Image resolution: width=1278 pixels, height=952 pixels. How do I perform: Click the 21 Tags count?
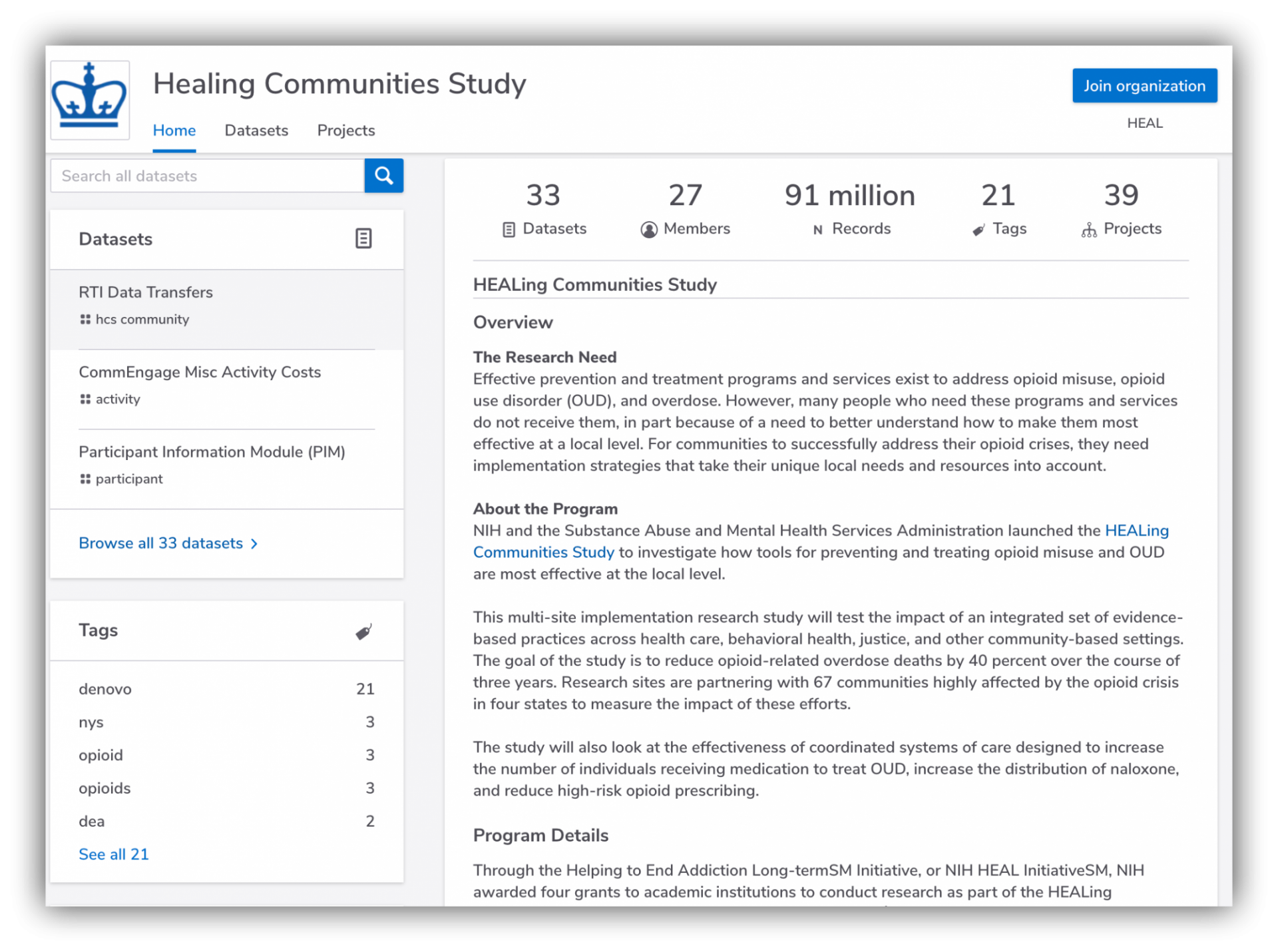tap(998, 196)
